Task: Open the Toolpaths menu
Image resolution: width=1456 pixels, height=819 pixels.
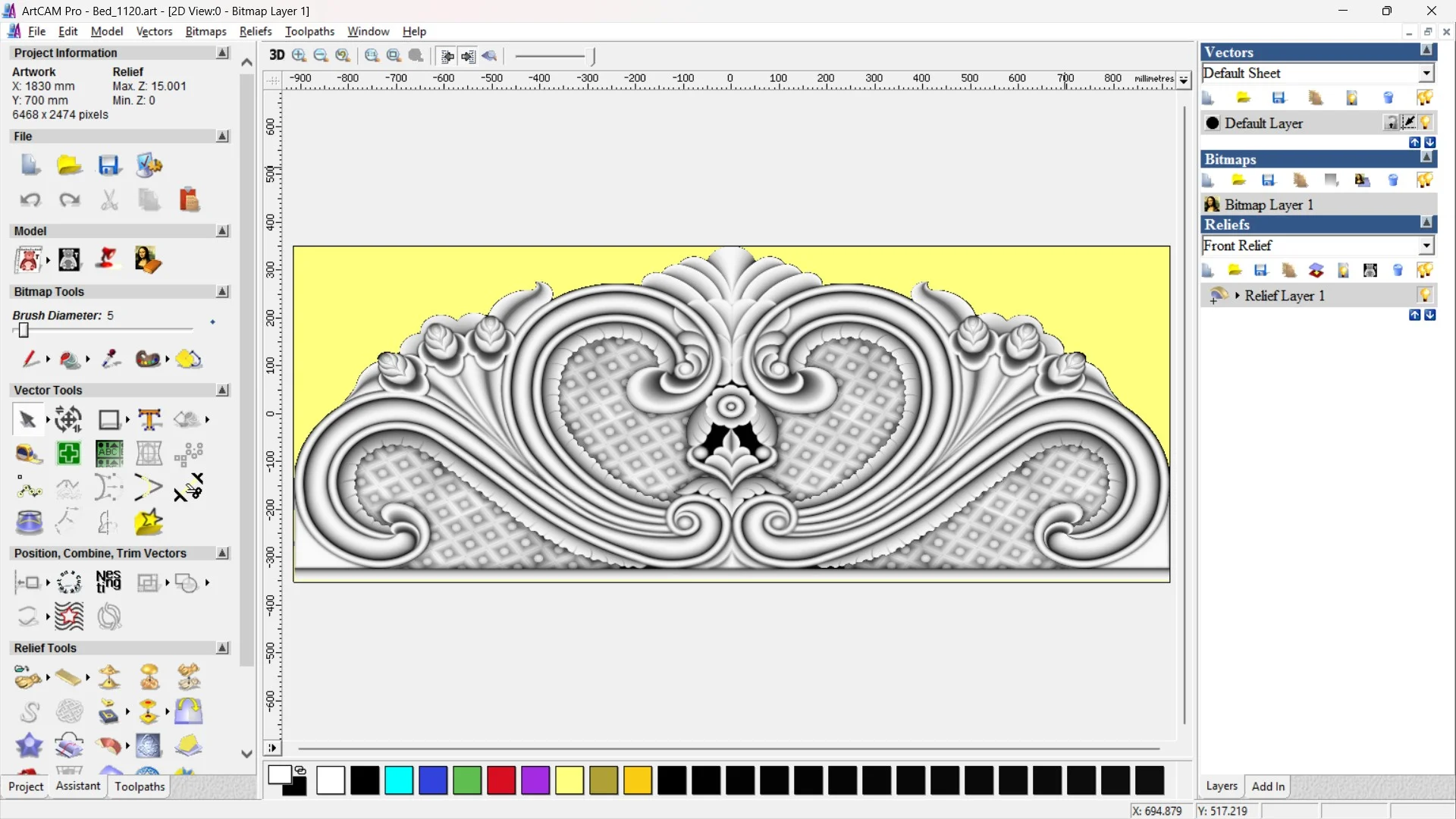Action: (x=309, y=31)
